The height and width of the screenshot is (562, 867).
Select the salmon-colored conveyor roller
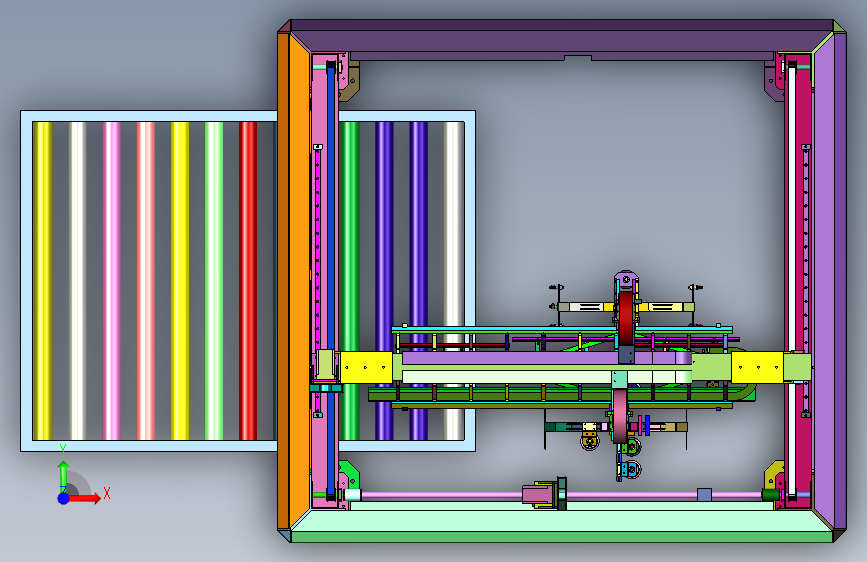click(x=146, y=281)
